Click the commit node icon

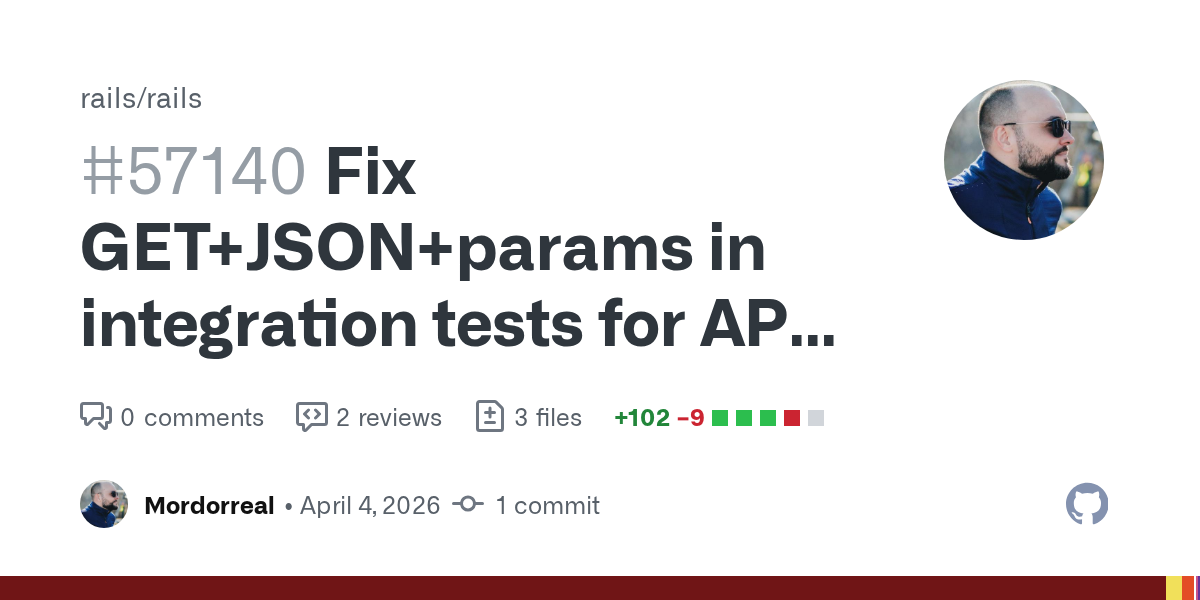[467, 505]
